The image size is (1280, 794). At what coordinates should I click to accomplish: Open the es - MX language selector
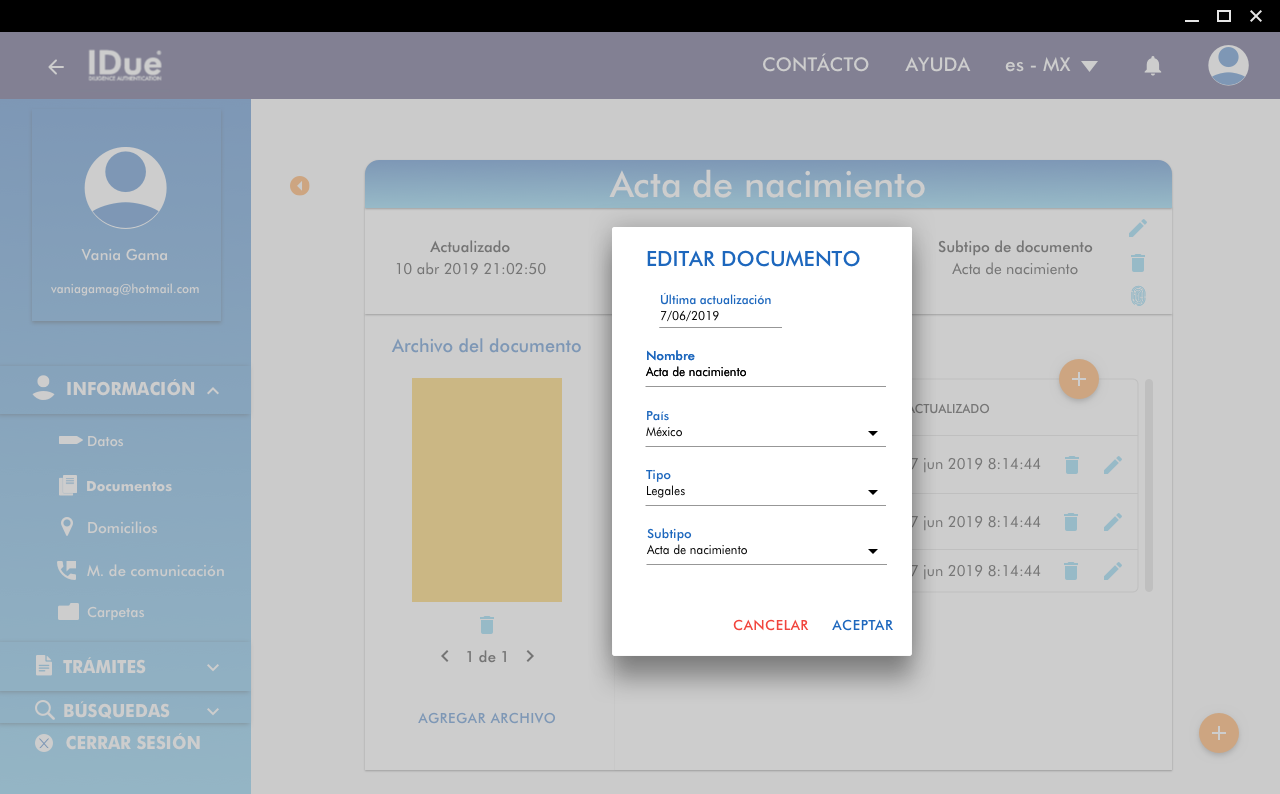point(1051,66)
